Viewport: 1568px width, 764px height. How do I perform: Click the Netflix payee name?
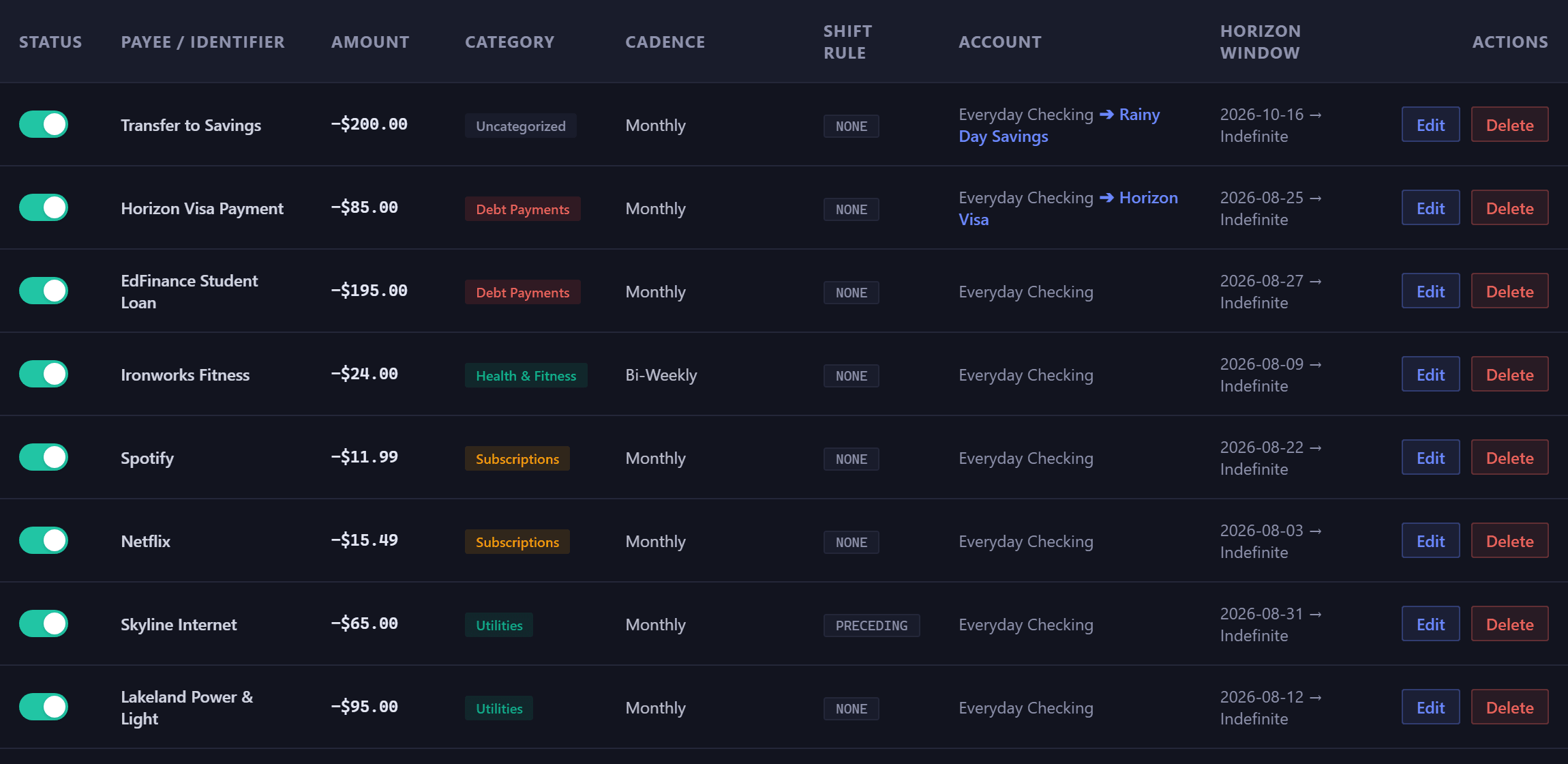click(145, 541)
